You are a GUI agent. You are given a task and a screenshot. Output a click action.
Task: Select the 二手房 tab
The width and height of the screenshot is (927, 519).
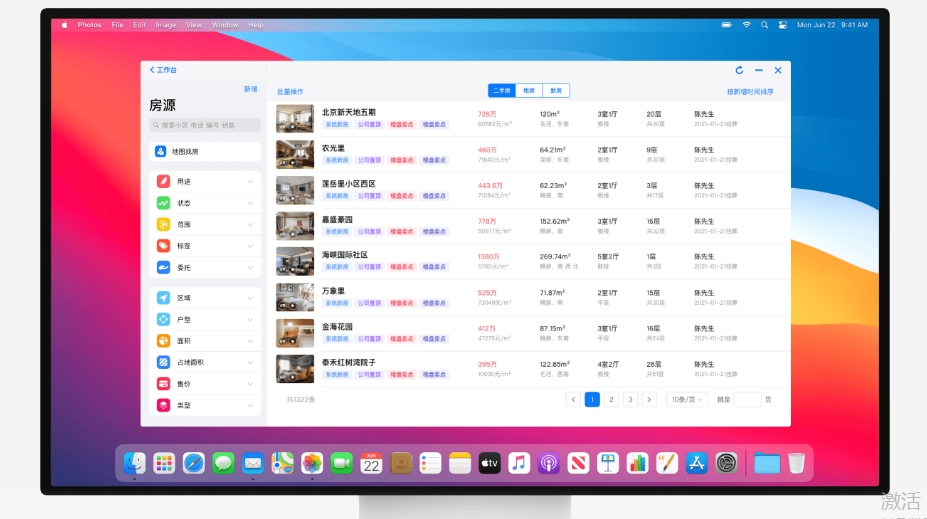(x=501, y=90)
